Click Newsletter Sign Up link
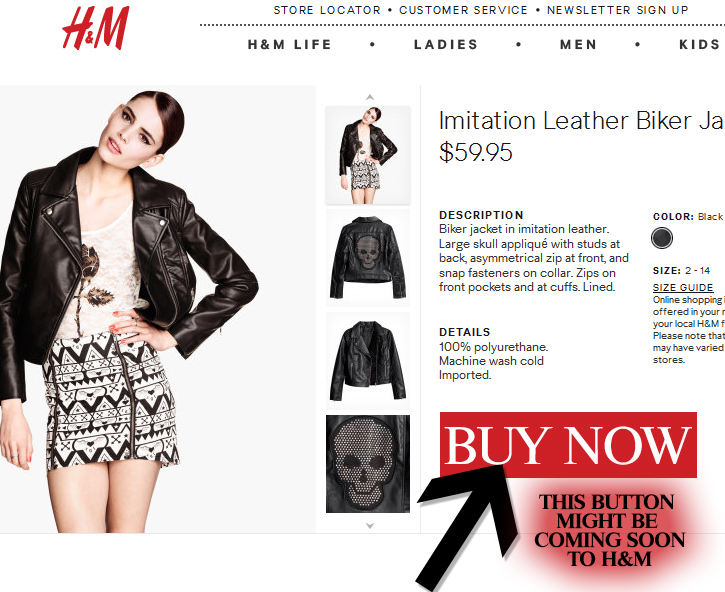The height and width of the screenshot is (592, 725). pyautogui.click(x=618, y=10)
